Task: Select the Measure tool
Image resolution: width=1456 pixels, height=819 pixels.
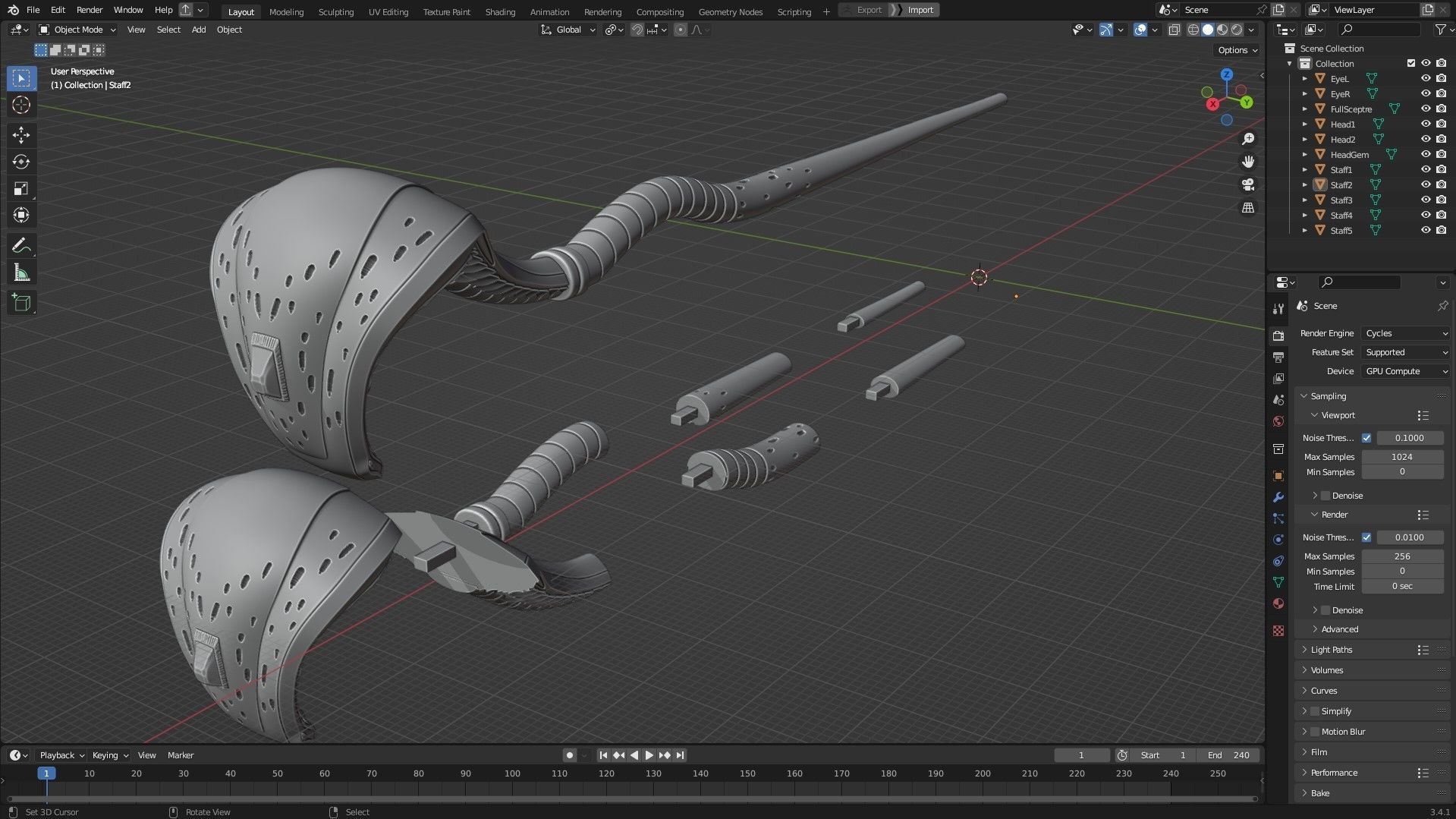Action: pyautogui.click(x=21, y=272)
